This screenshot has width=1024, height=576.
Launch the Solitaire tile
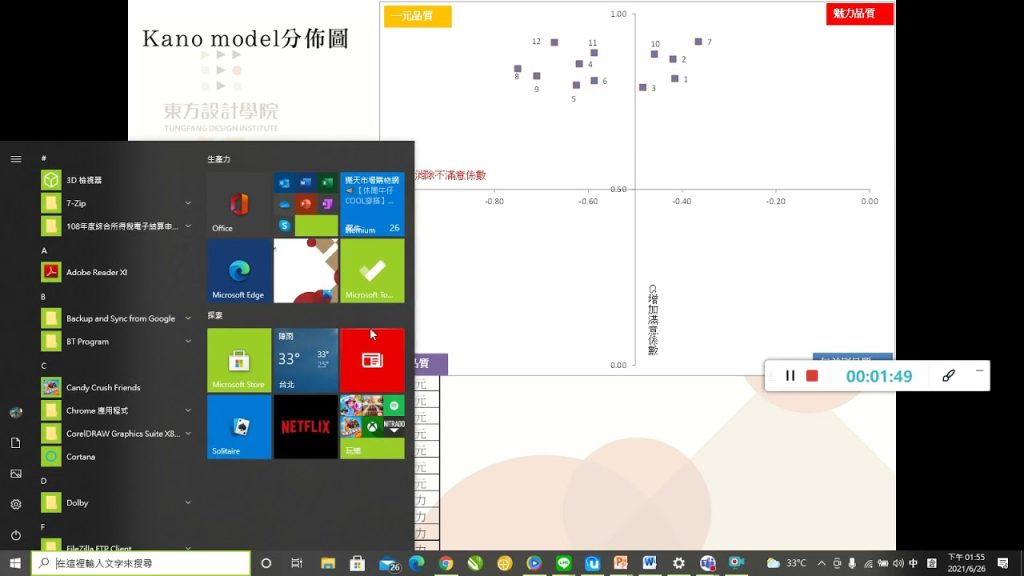point(239,426)
